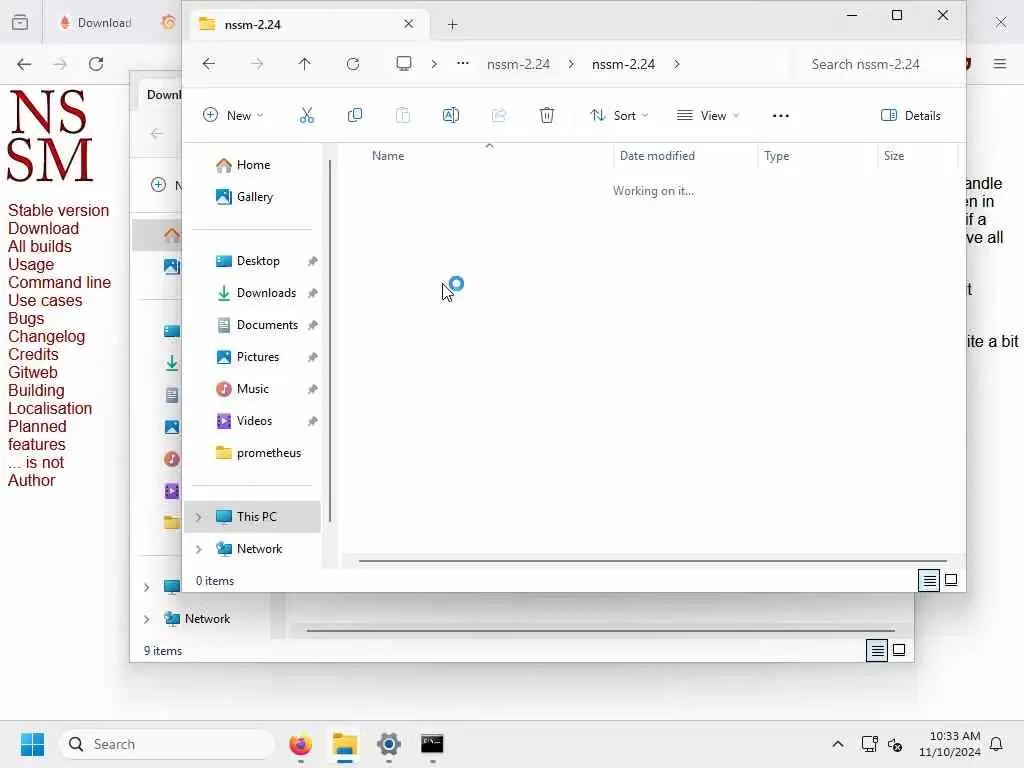Switch to details list view in the status bar
The image size is (1024, 768).
point(929,580)
